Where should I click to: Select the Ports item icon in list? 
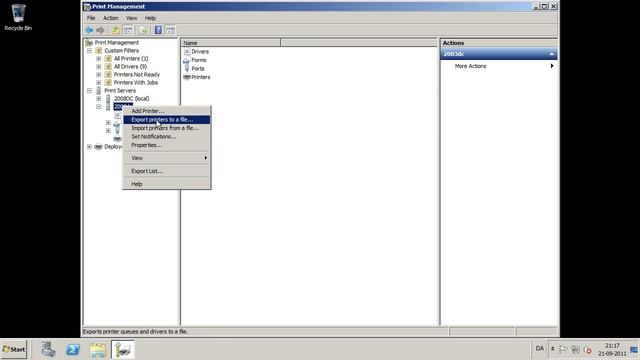(187, 68)
